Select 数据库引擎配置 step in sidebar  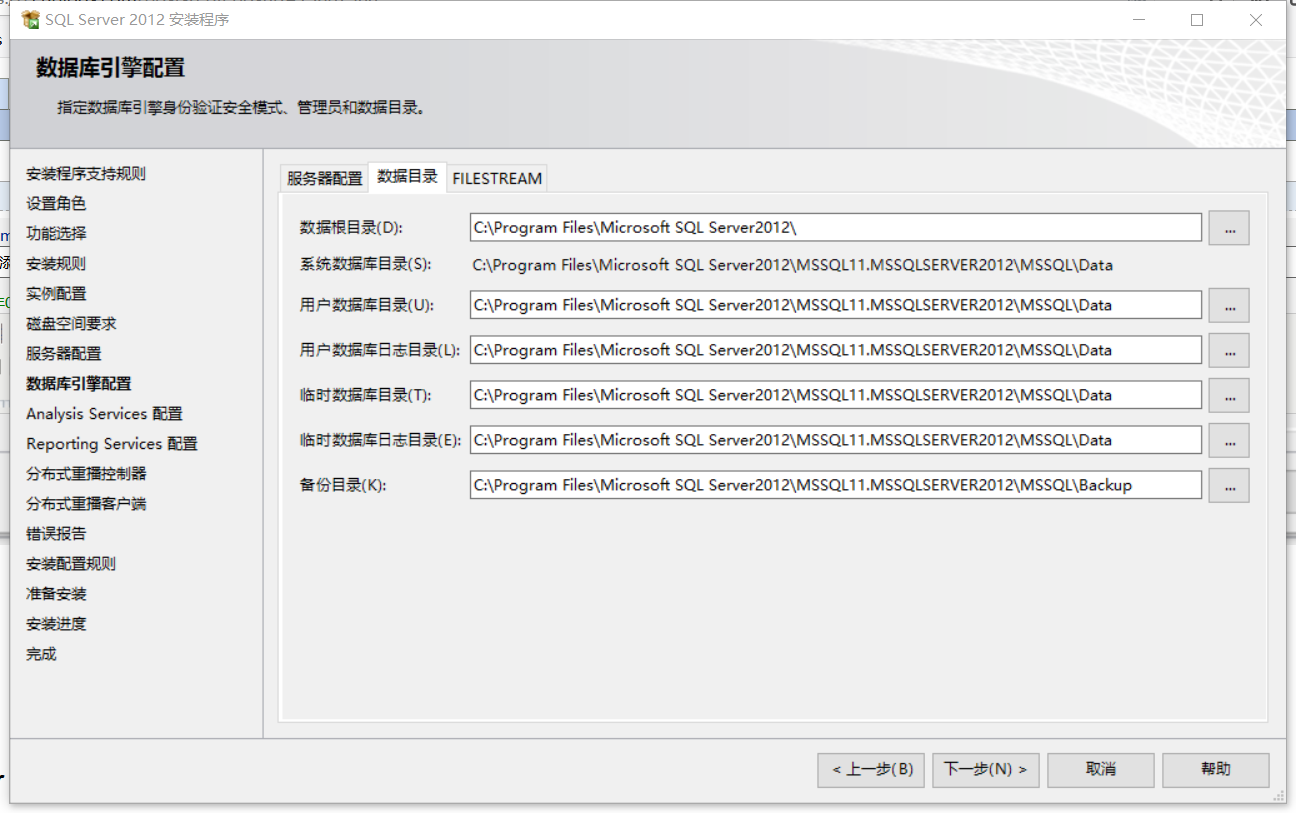pyautogui.click(x=79, y=384)
